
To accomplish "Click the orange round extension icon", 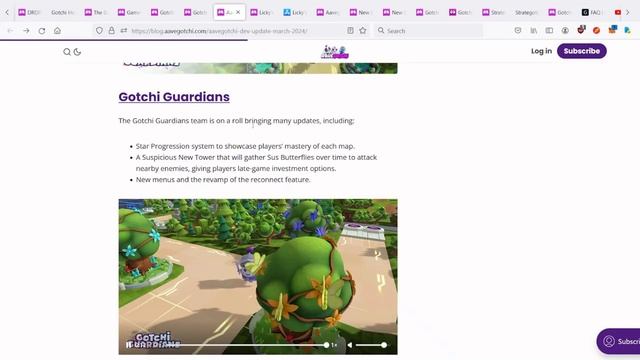I will pyautogui.click(x=596, y=31).
